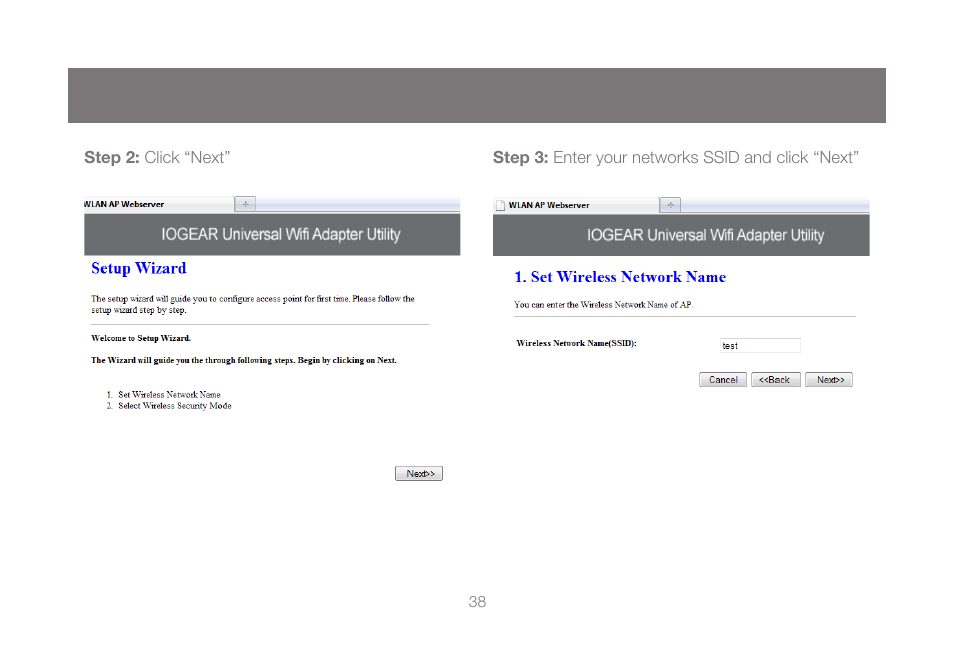Click Next>> beside the Back button
The image size is (954, 665).
tap(829, 380)
